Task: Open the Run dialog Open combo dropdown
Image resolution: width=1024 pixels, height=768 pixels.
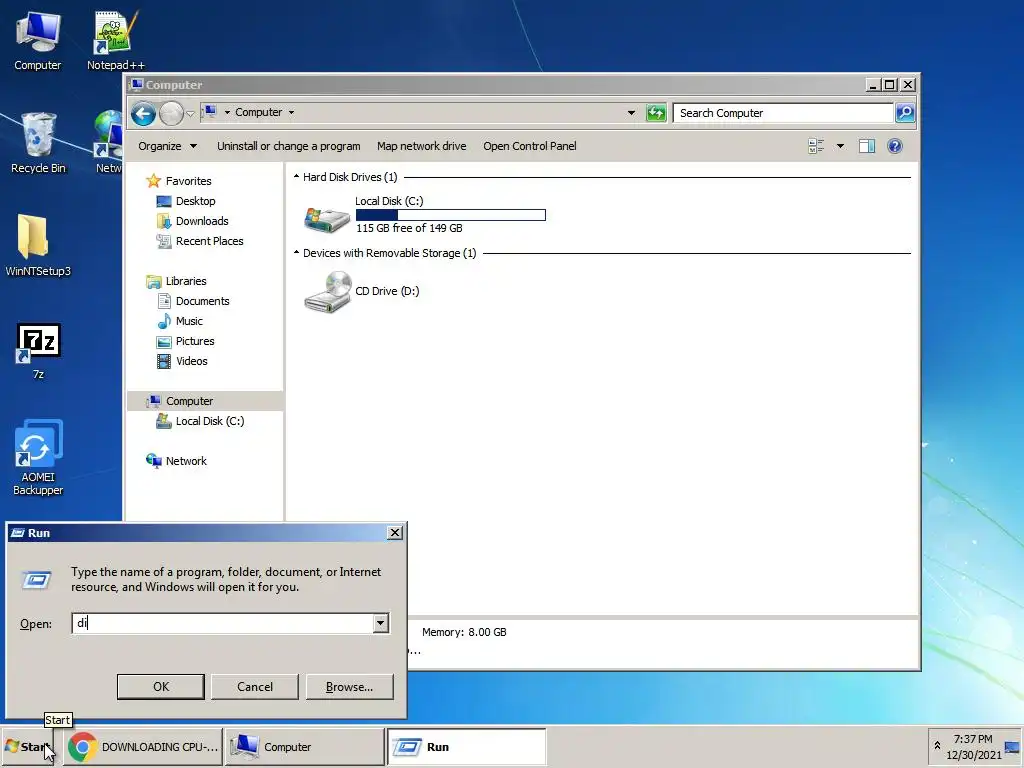Action: coord(380,623)
